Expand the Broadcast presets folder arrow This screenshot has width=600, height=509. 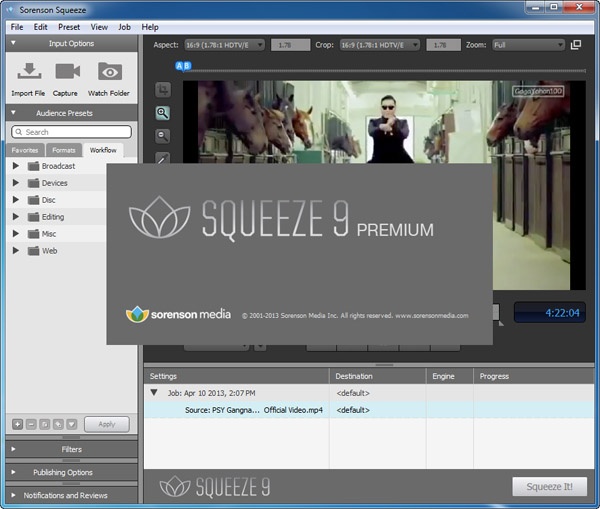16,166
